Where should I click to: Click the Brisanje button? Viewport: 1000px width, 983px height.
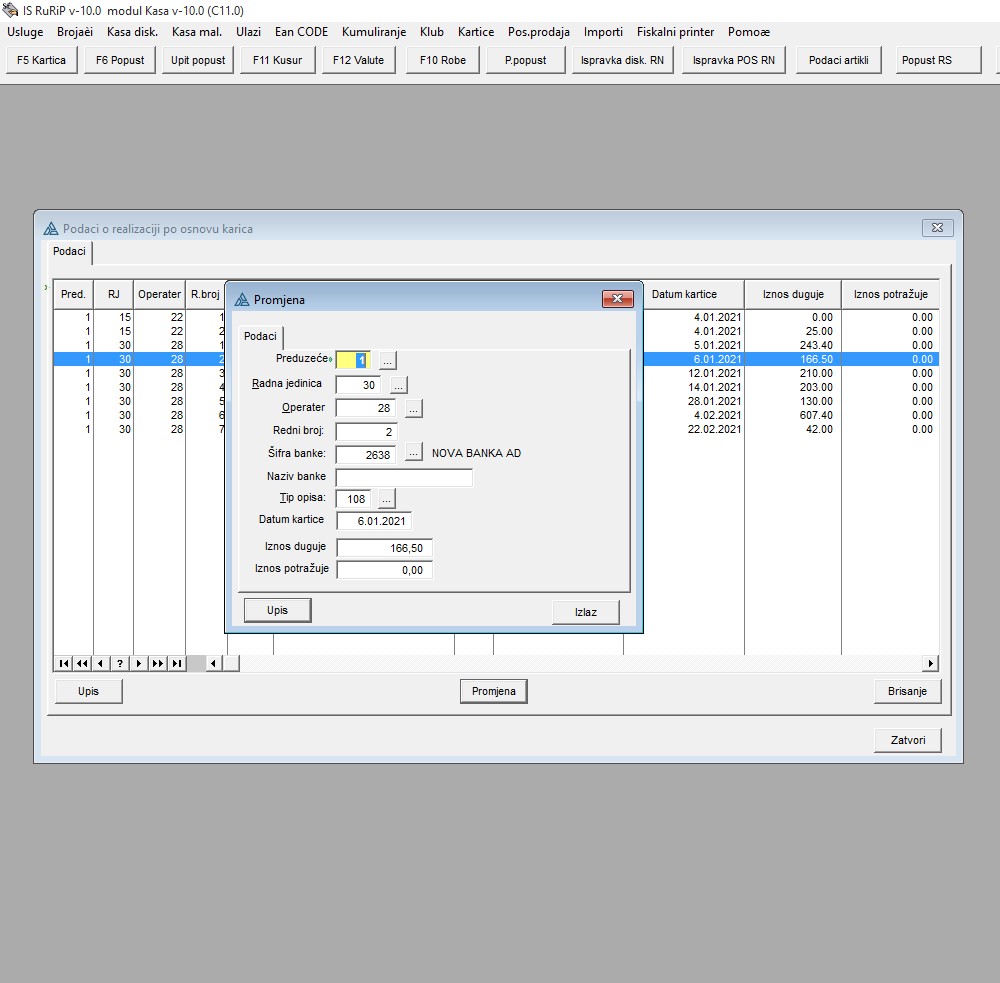point(907,691)
